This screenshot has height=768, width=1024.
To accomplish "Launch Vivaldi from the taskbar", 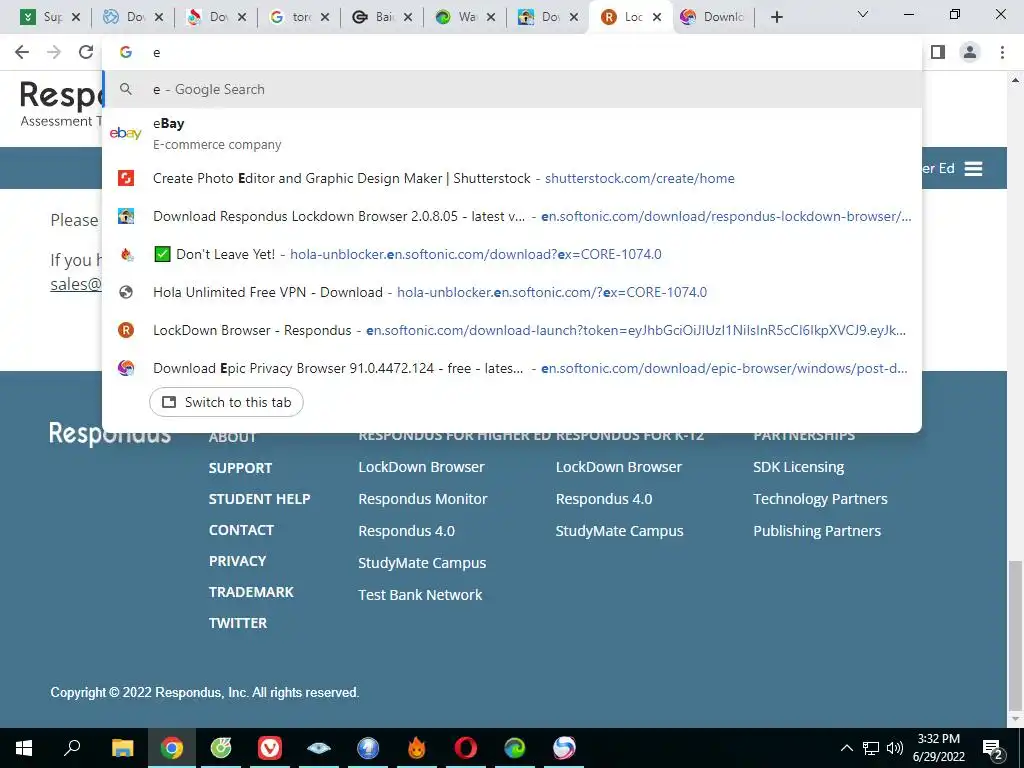I will 270,748.
